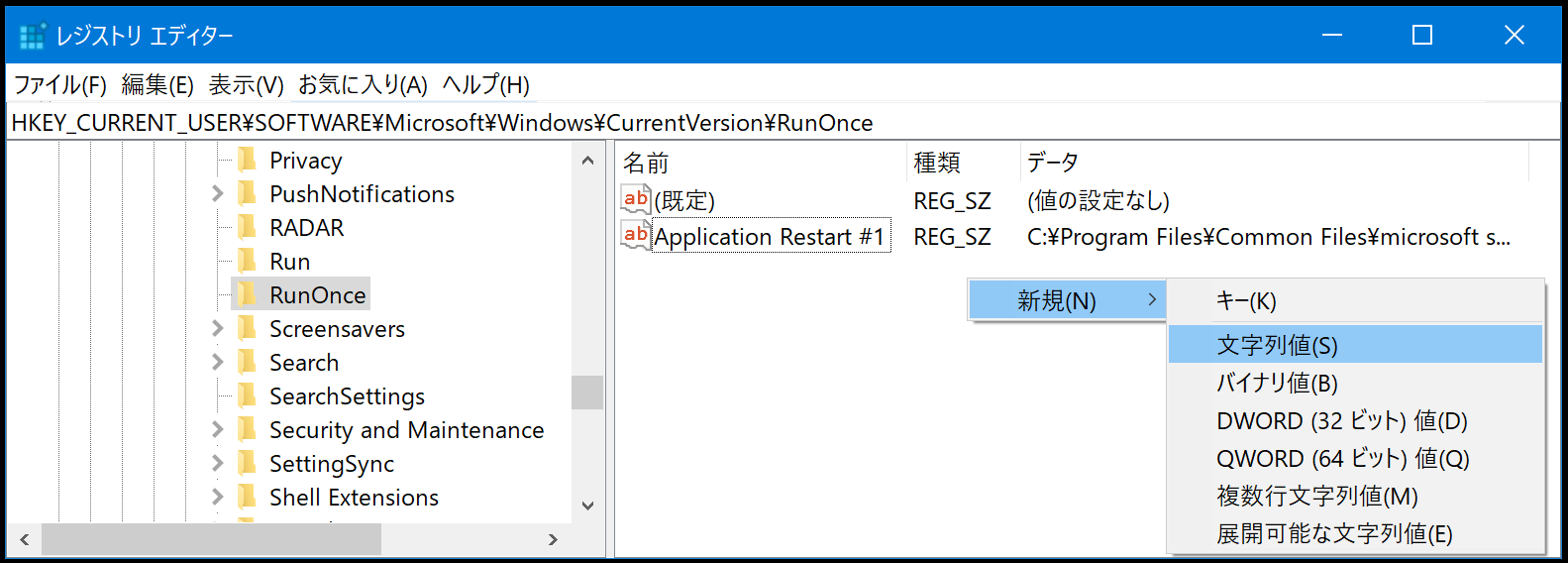The image size is (1568, 563).
Task: Click the tree vertical scrollbar thumb
Action: click(x=587, y=393)
